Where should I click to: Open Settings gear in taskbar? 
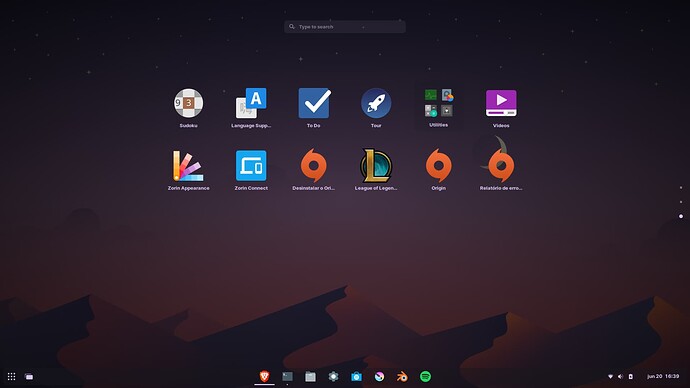(x=334, y=377)
